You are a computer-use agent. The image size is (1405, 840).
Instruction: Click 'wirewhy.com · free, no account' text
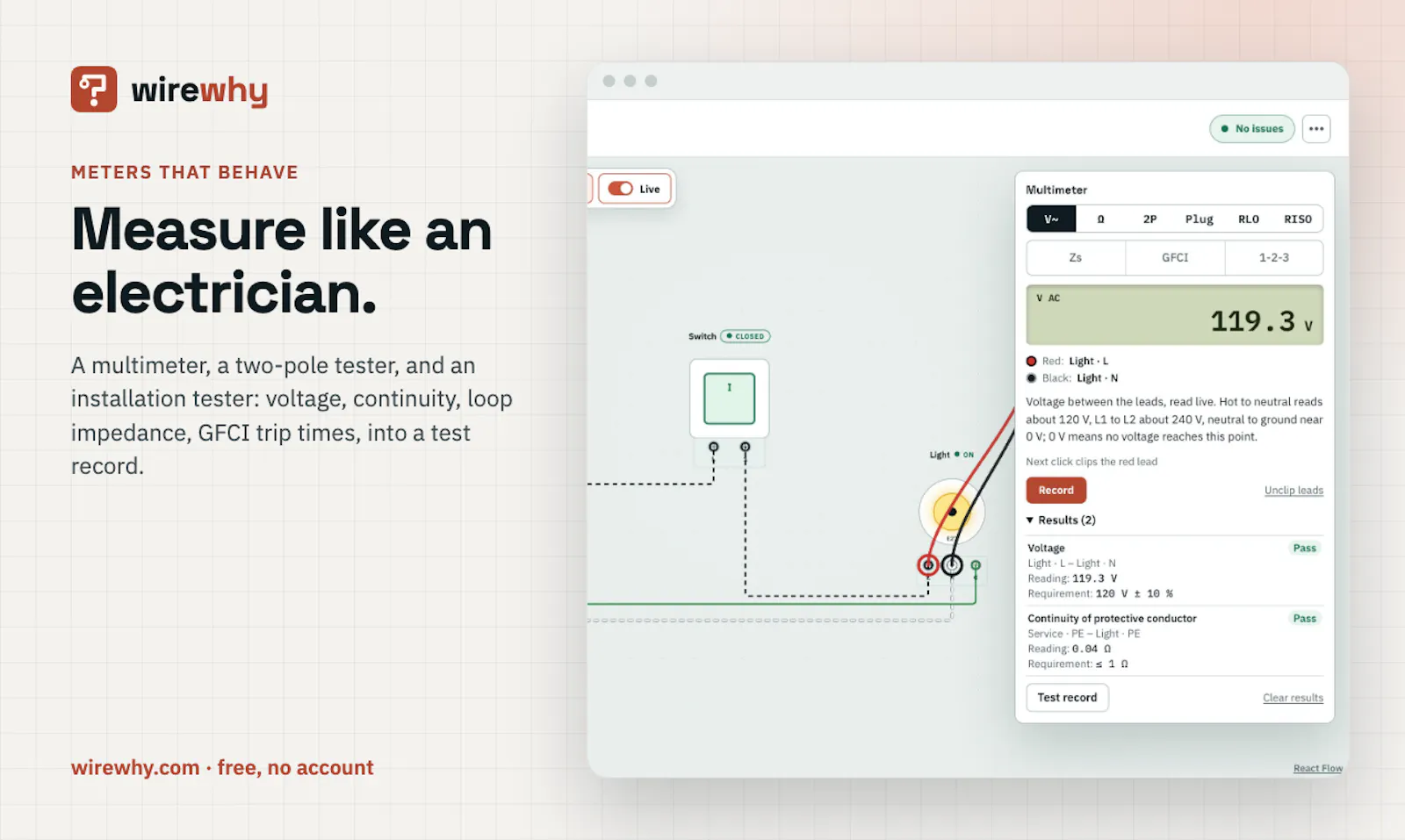point(222,768)
